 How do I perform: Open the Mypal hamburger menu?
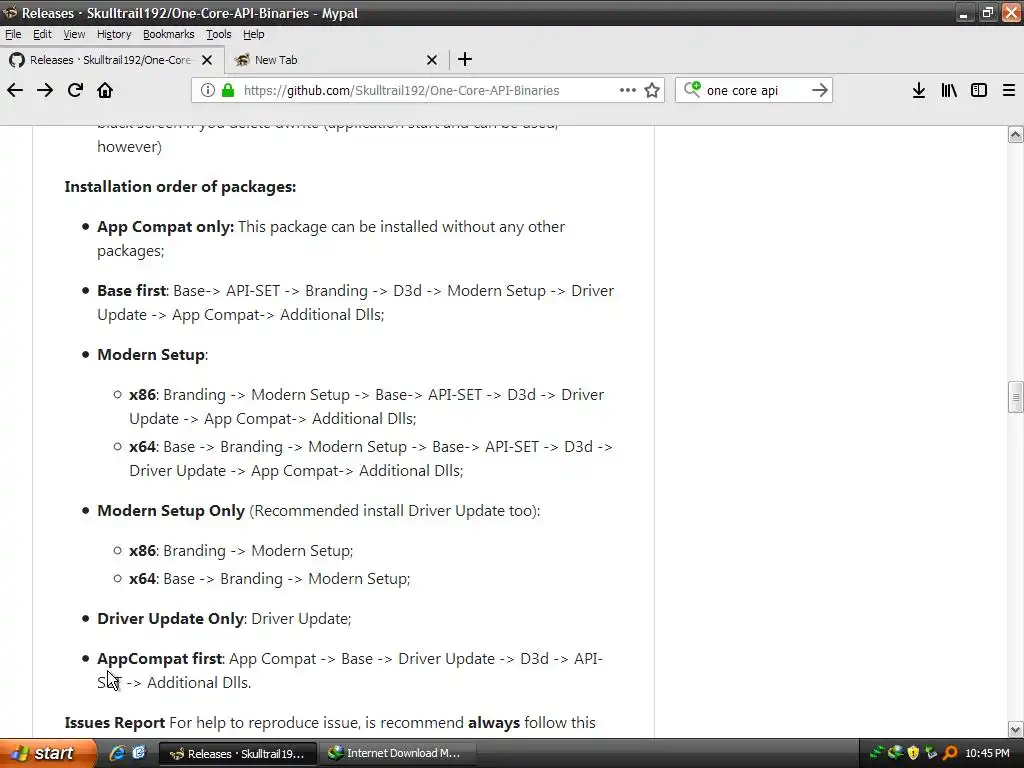[1009, 90]
